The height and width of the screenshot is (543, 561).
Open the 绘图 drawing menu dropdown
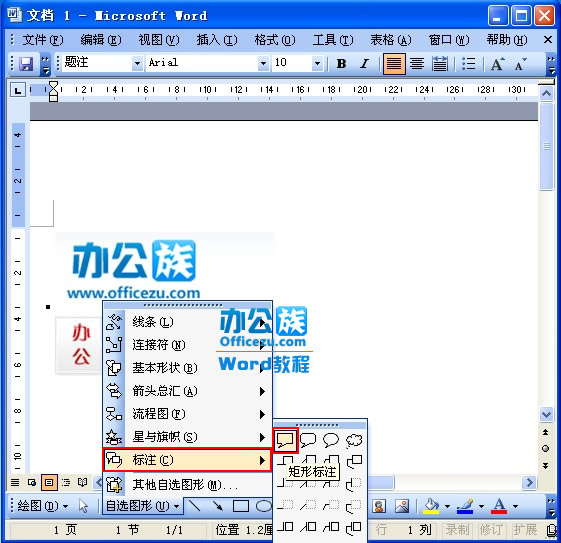43,506
